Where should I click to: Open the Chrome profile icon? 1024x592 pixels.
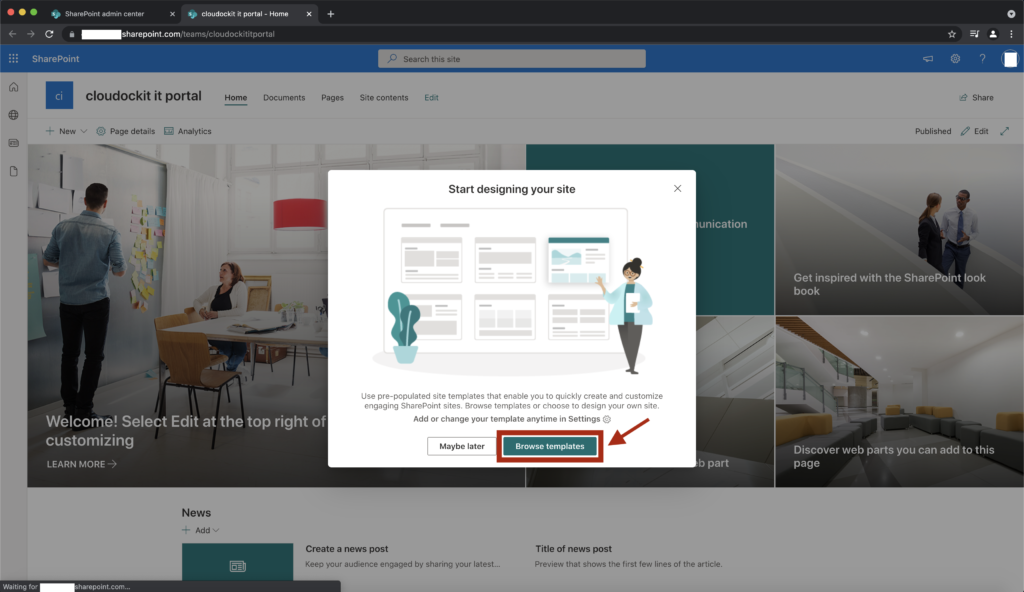(993, 34)
